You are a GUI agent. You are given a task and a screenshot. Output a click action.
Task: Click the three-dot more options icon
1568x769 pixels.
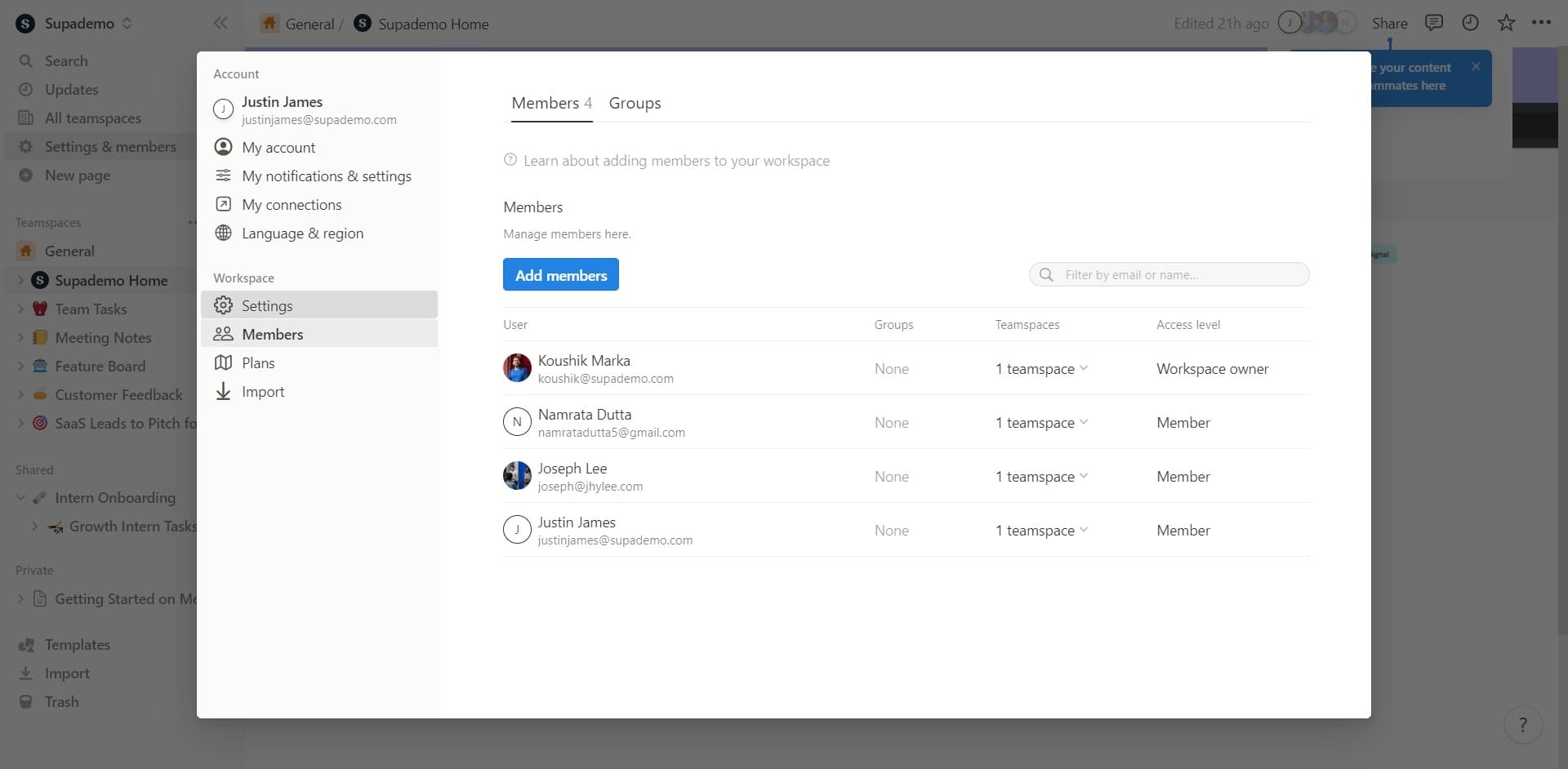pyautogui.click(x=1541, y=23)
